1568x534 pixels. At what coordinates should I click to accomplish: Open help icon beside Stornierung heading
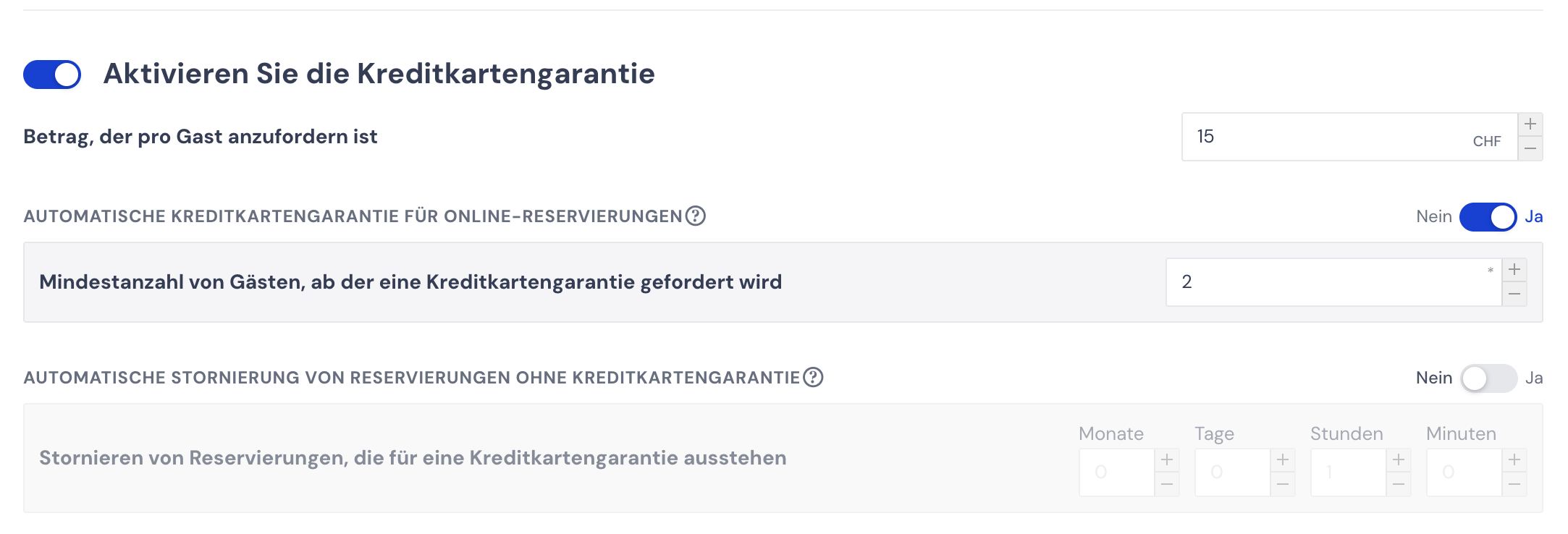(x=814, y=378)
